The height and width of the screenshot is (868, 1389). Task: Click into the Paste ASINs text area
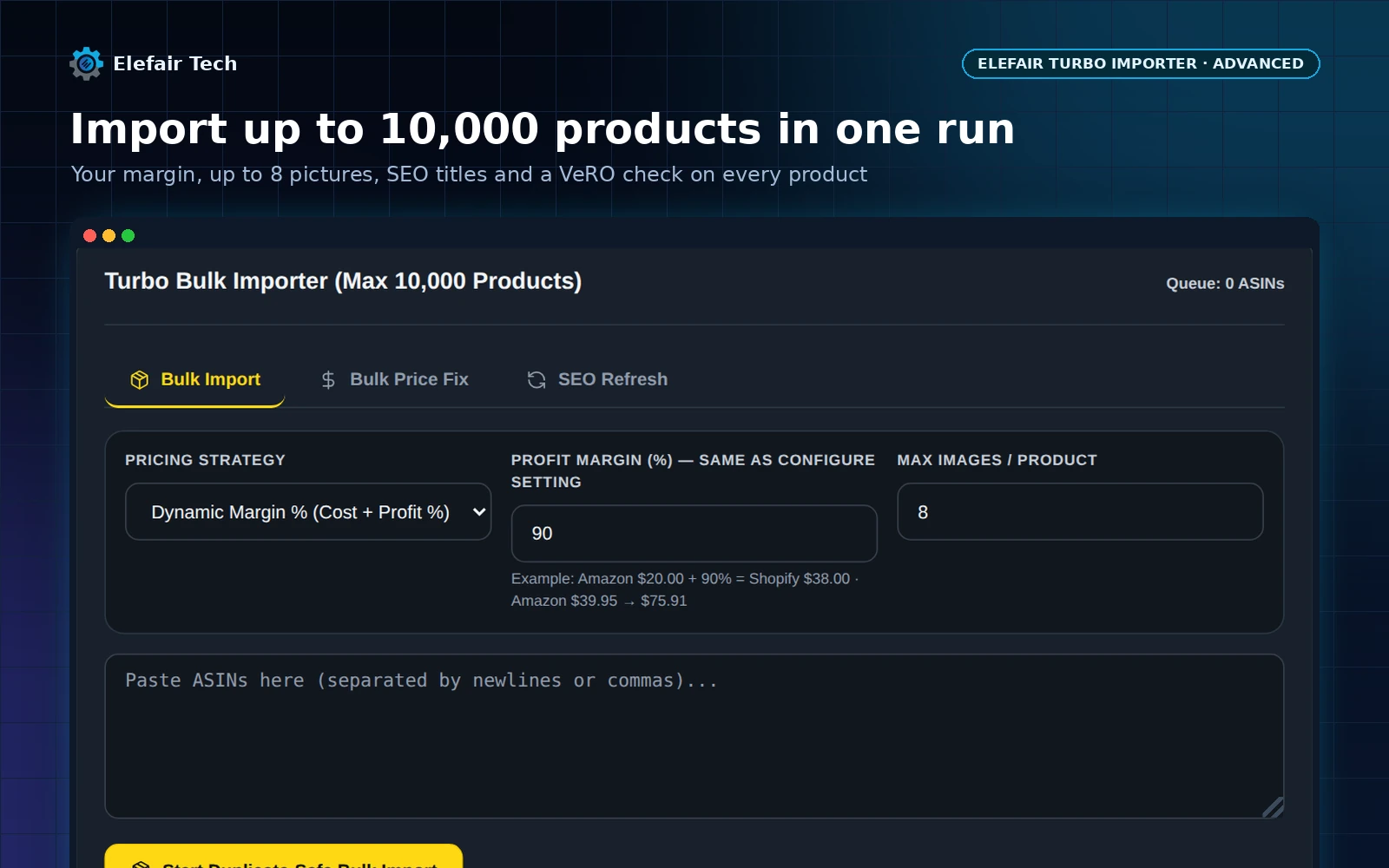tap(694, 736)
